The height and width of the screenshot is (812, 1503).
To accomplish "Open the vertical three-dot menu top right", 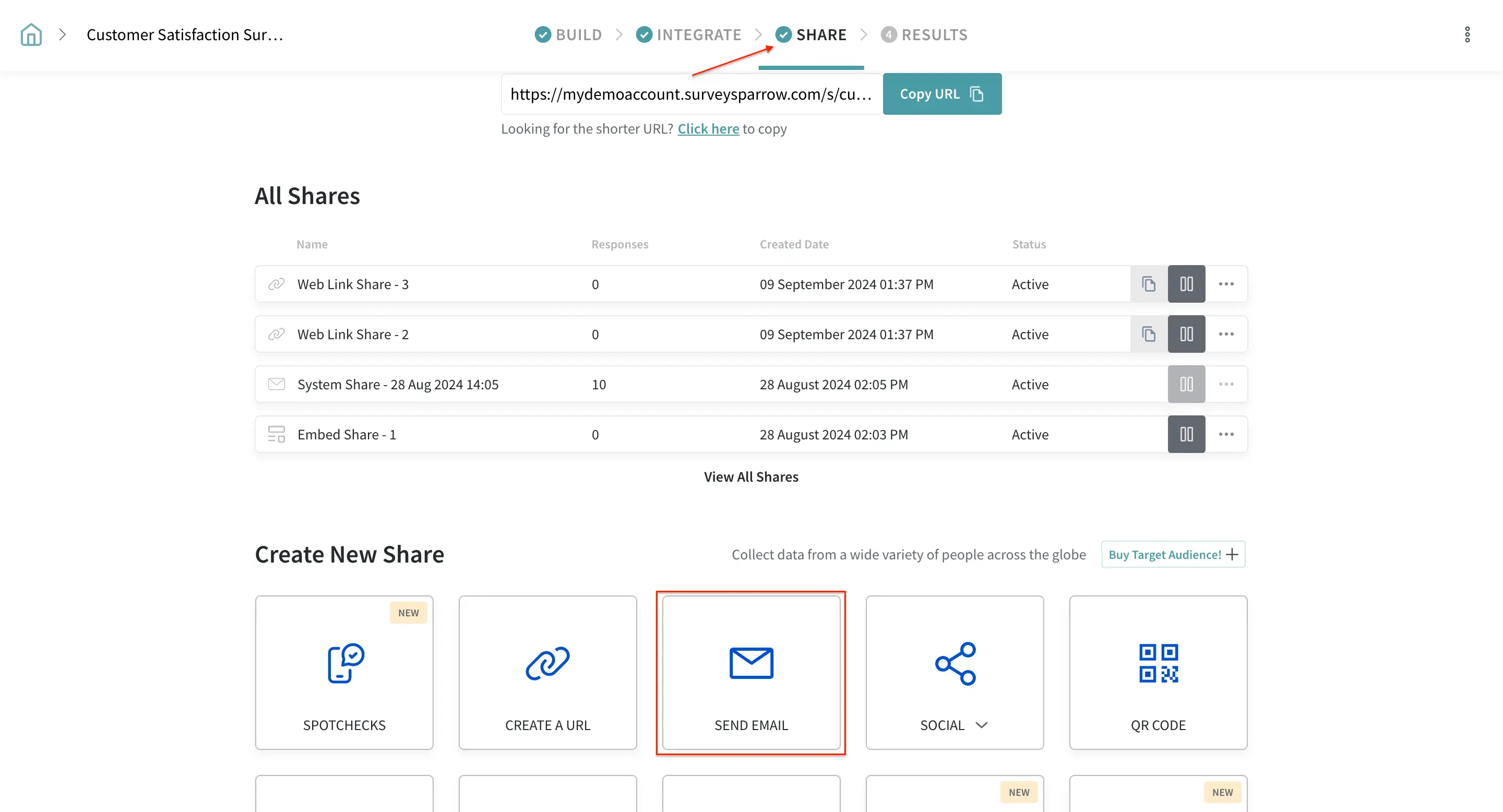I will (x=1467, y=34).
